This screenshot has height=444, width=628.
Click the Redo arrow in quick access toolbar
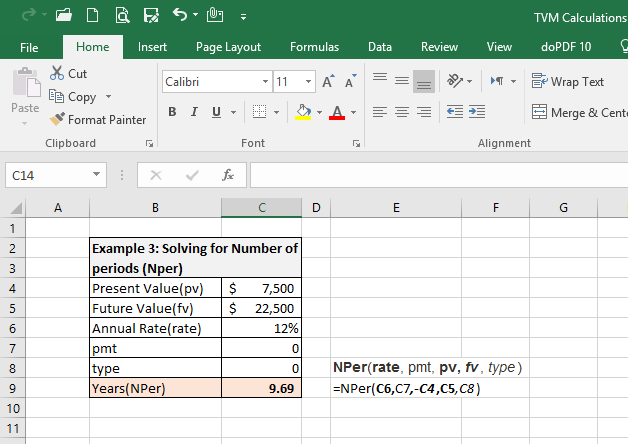point(29,15)
